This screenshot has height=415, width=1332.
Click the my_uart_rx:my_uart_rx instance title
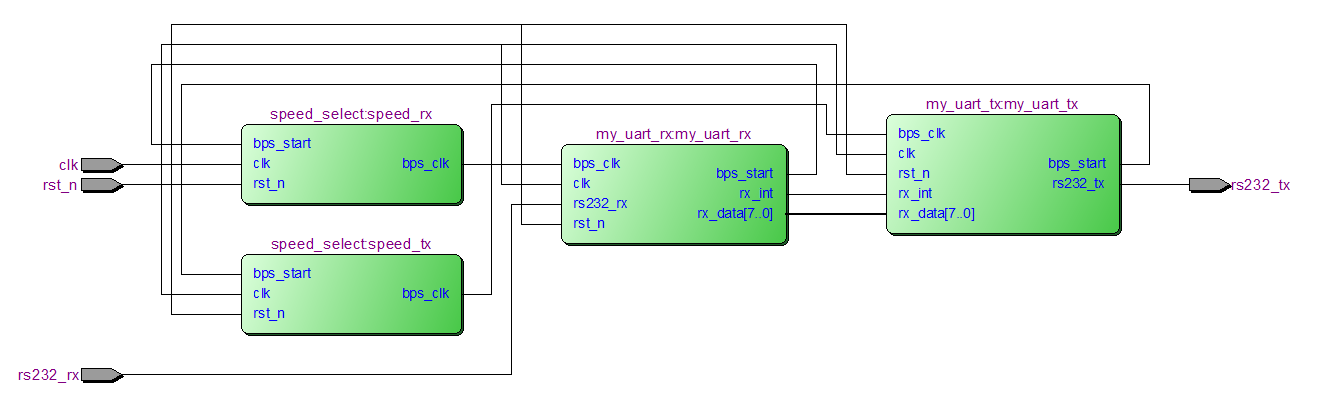pos(673,134)
